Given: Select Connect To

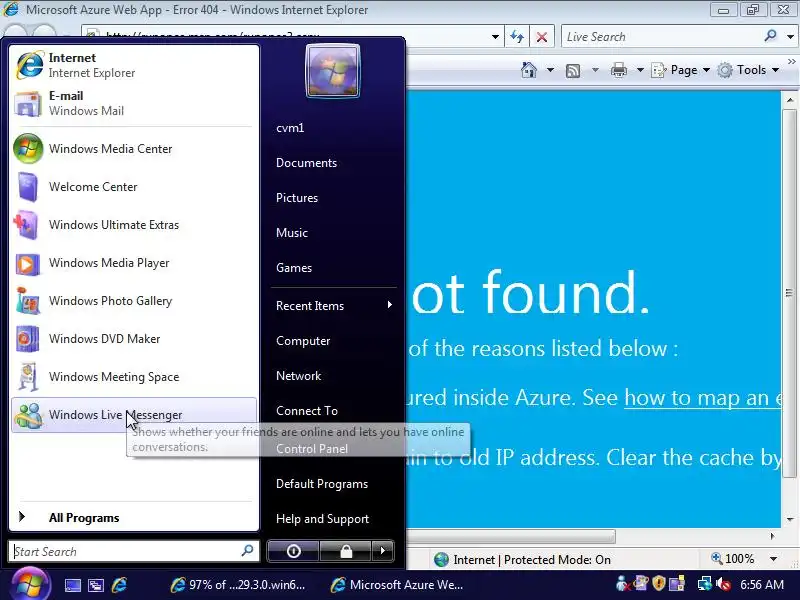Looking at the screenshot, I should click(307, 411).
